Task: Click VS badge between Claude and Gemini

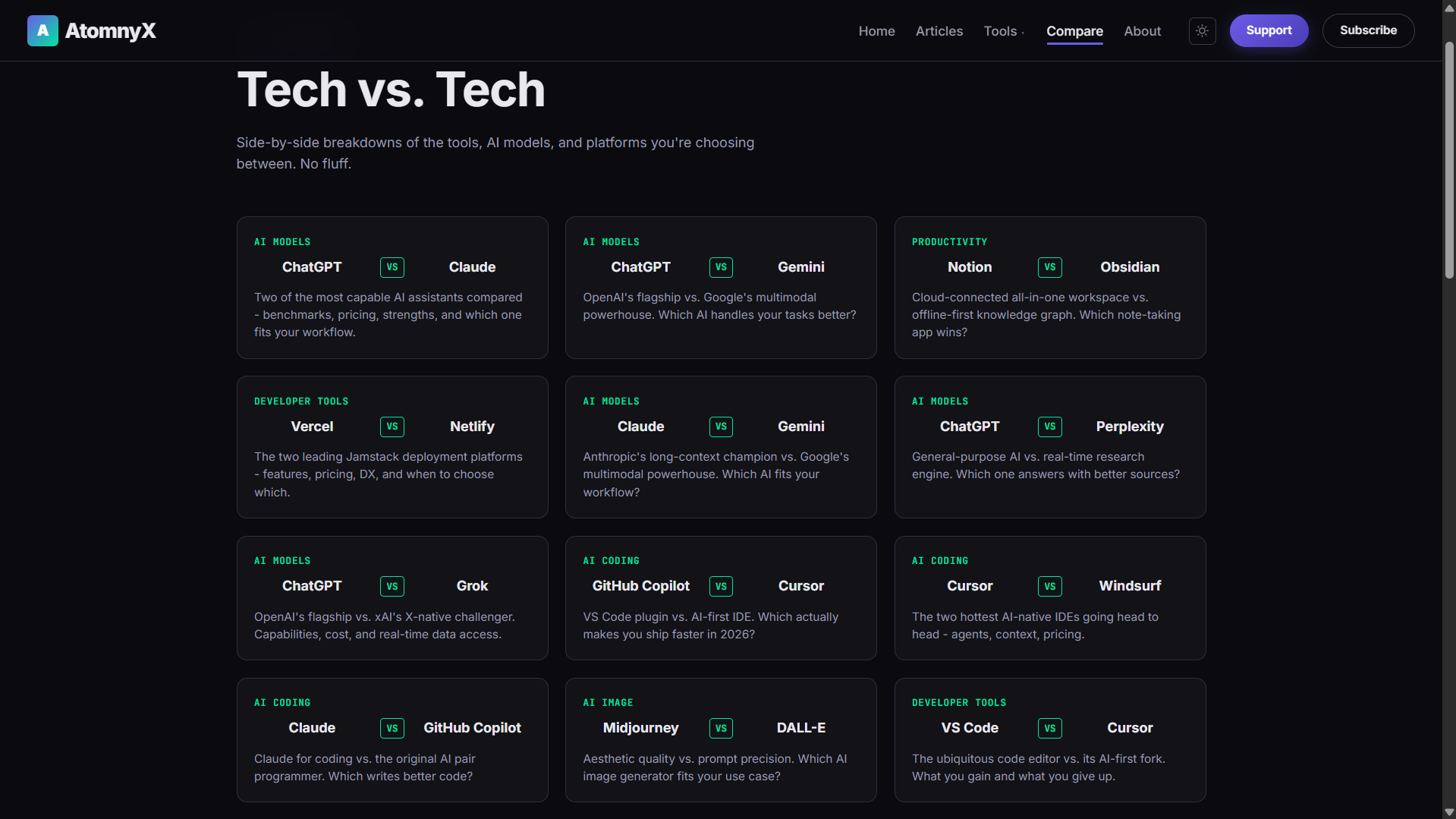Action: [721, 427]
